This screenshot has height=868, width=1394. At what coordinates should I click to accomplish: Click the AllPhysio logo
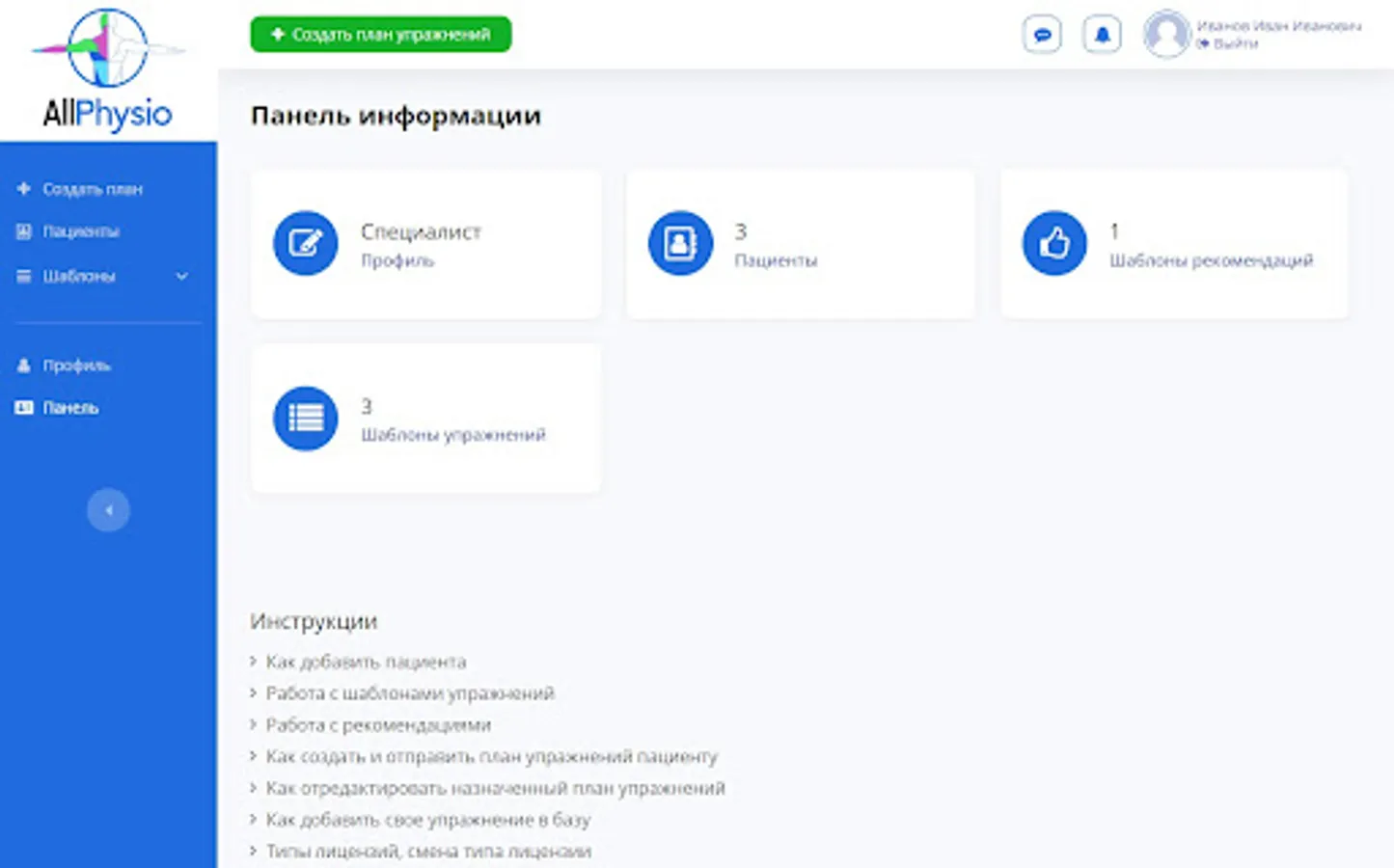pyautogui.click(x=107, y=70)
